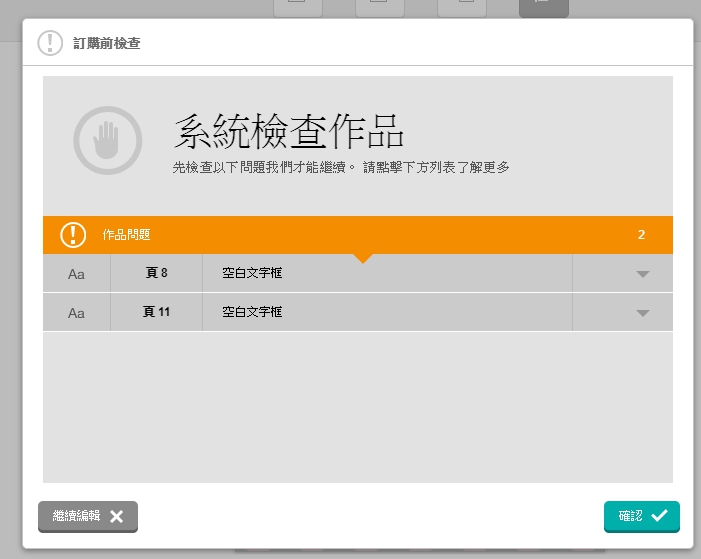Click the issue count 2 badge

641,235
